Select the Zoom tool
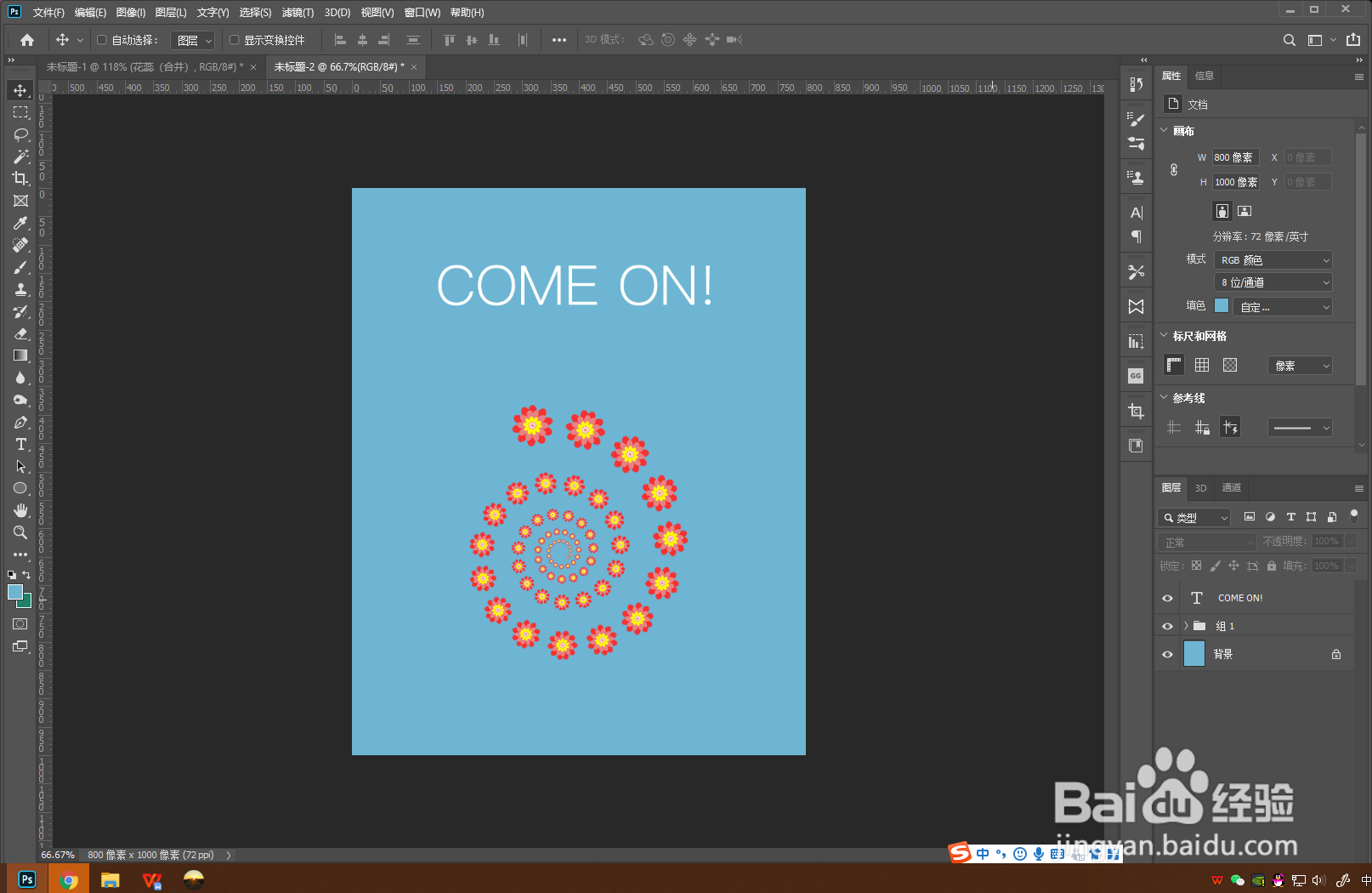This screenshot has width=1372, height=893. tap(20, 532)
